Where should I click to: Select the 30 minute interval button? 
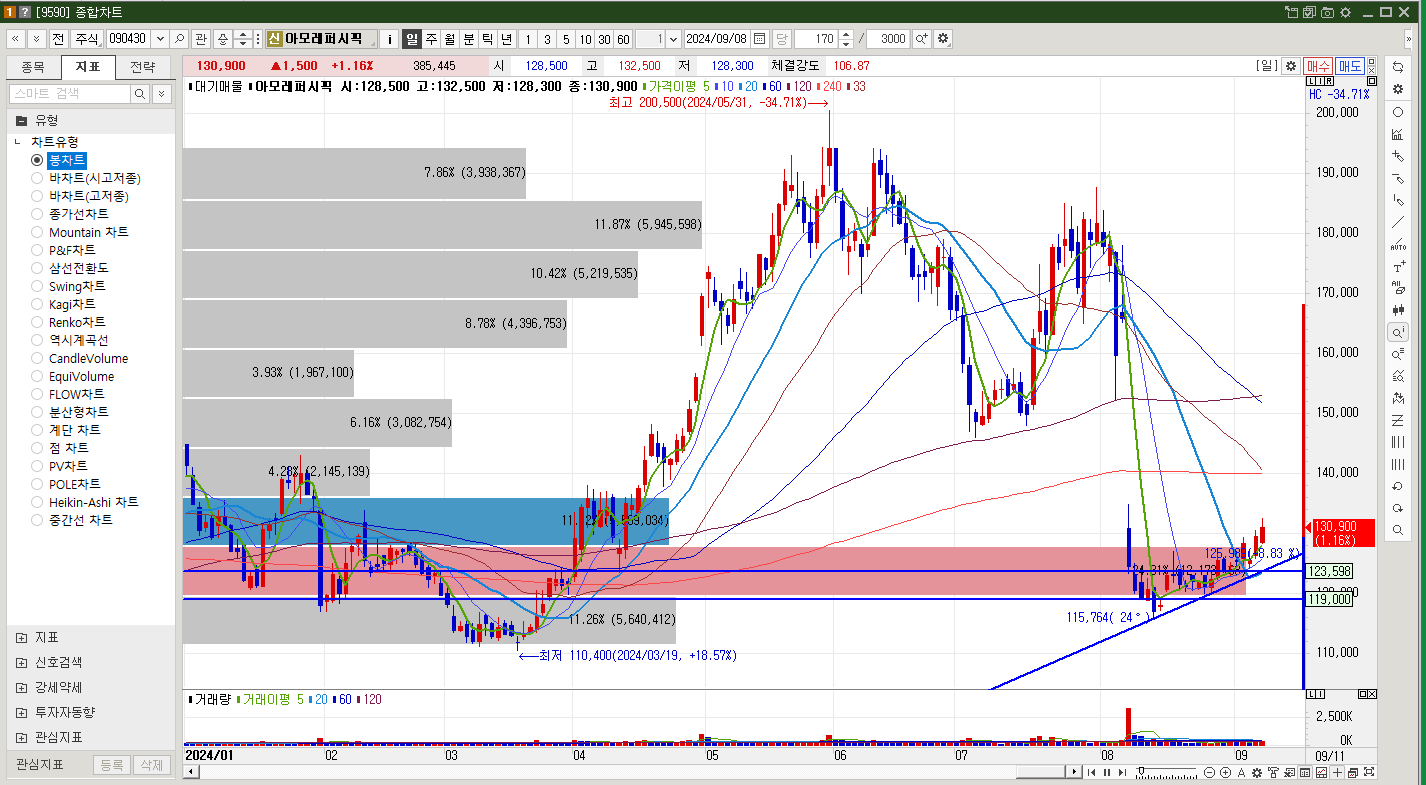[604, 39]
